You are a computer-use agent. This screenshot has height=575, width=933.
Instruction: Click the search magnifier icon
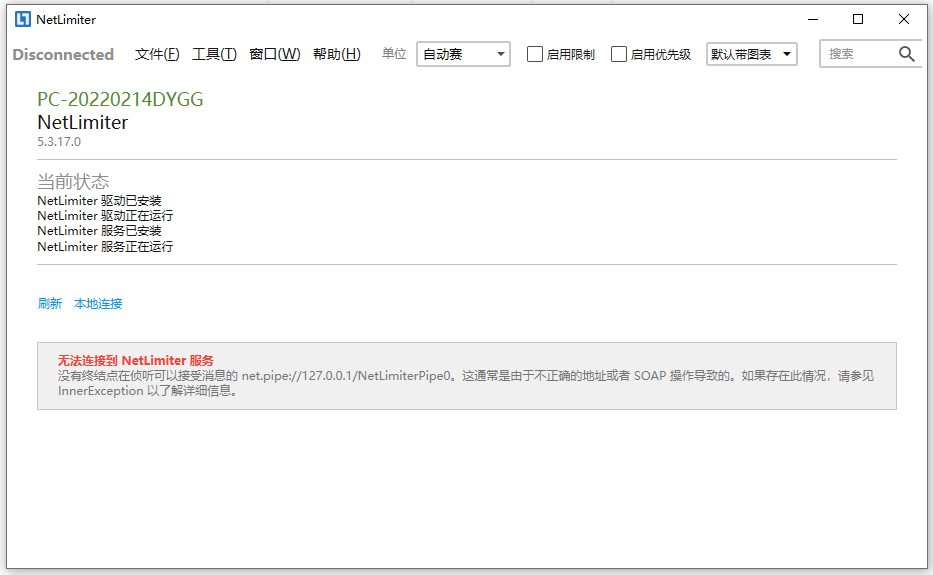906,54
